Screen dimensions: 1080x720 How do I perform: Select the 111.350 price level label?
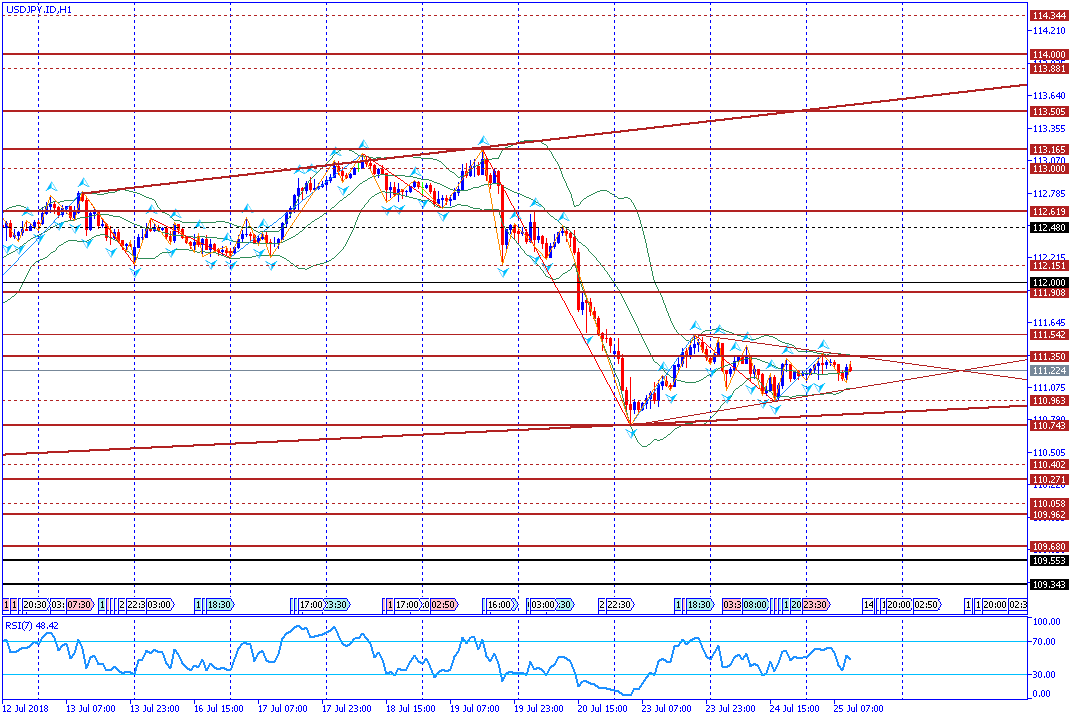click(1048, 356)
